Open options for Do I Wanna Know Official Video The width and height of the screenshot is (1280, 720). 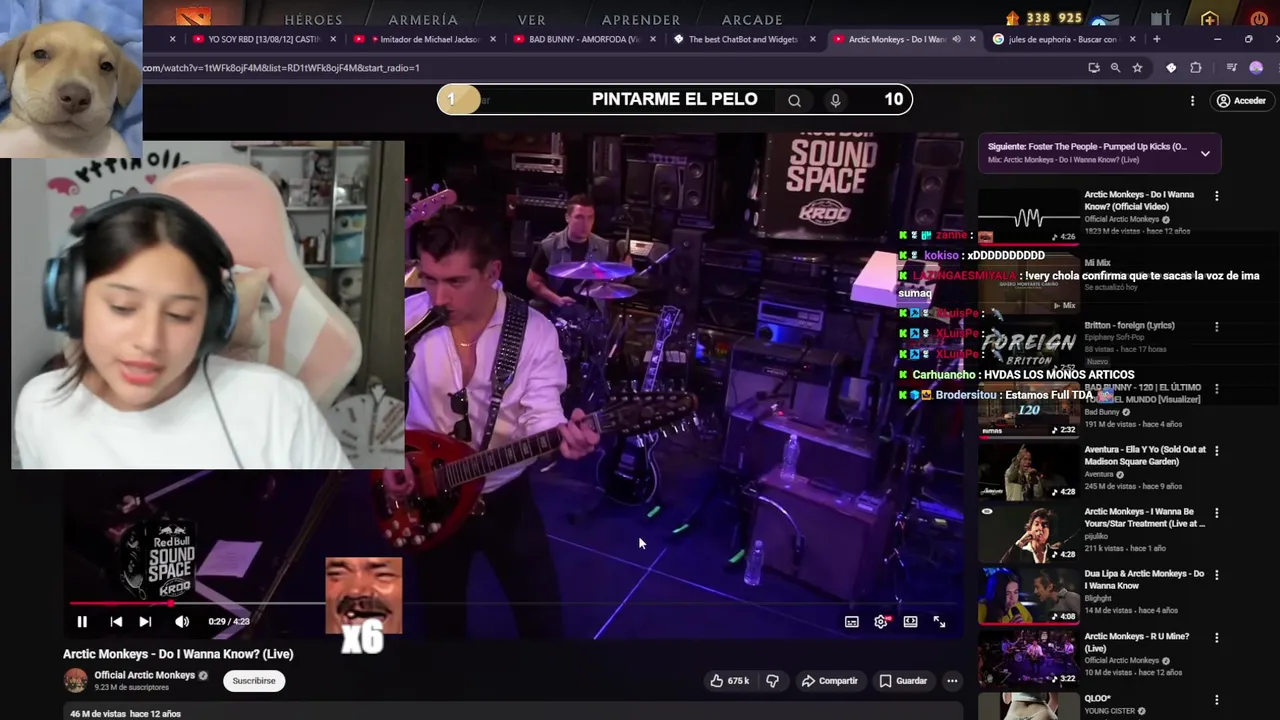pos(1216,196)
